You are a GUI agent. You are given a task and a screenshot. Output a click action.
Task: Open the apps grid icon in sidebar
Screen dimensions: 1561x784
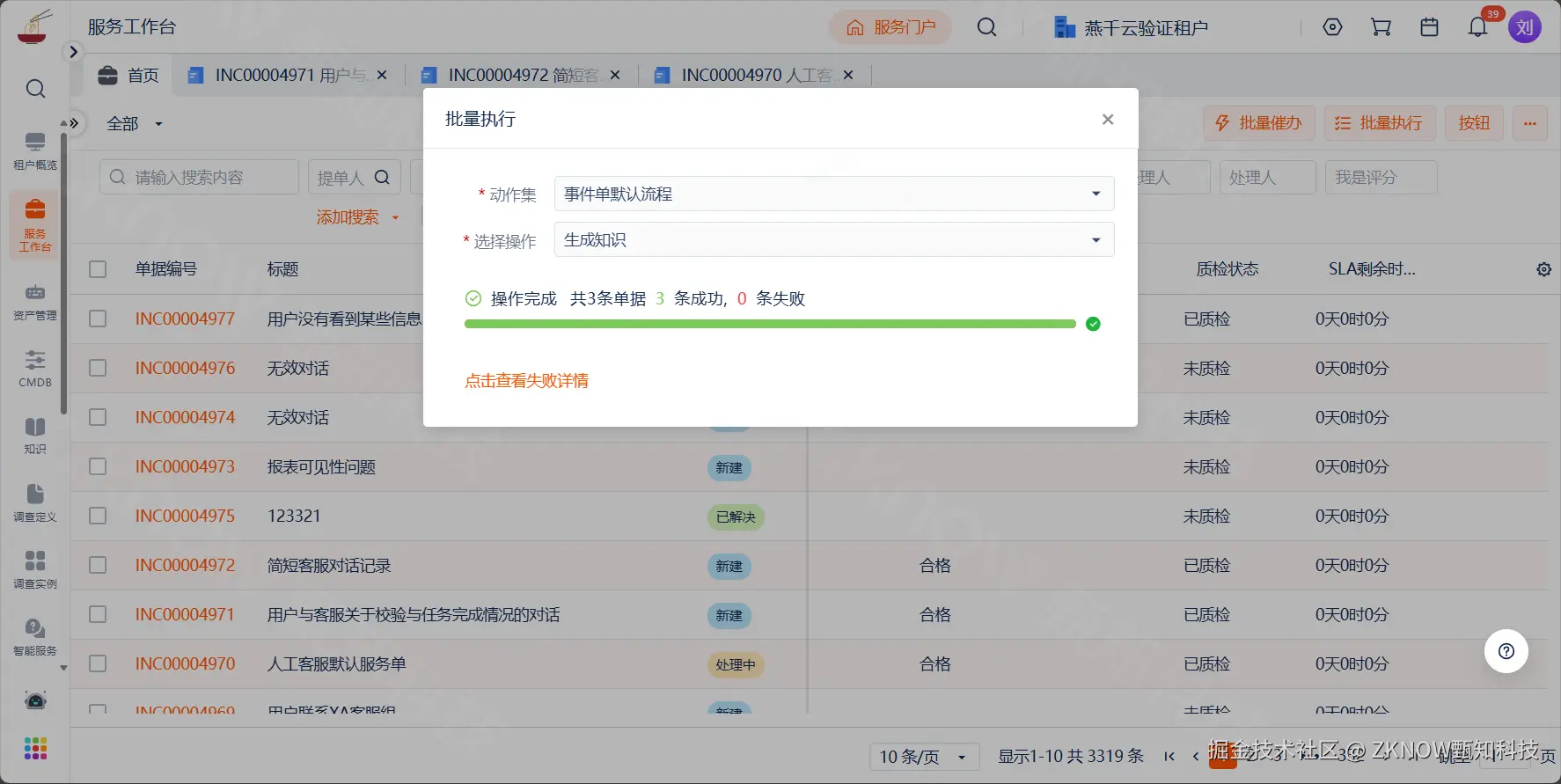point(35,748)
